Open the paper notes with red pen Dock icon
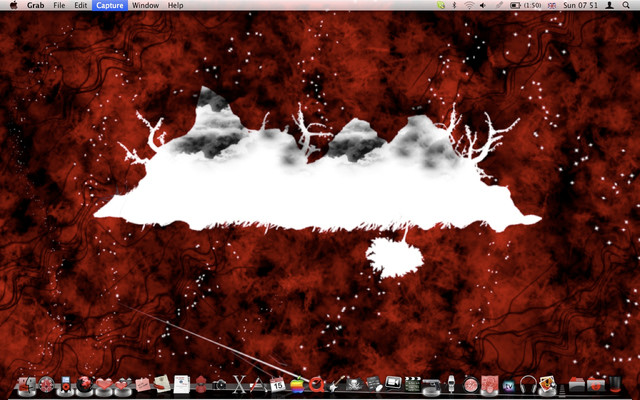Image resolution: width=640 pixels, height=400 pixels. click(162, 384)
